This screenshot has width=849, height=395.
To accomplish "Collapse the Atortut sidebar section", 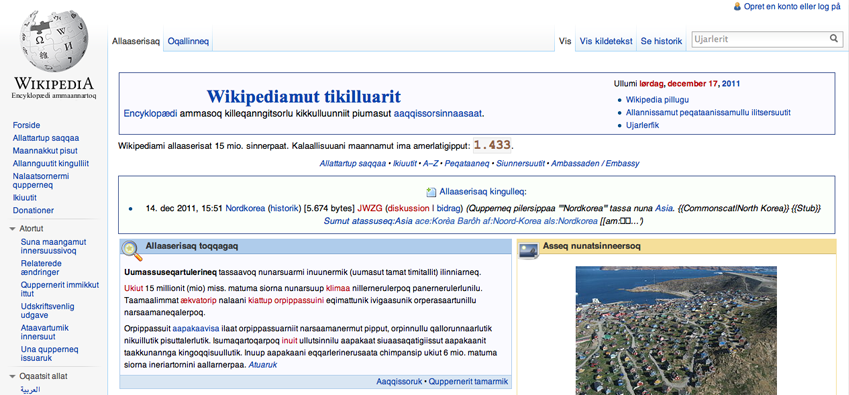I will coord(12,229).
